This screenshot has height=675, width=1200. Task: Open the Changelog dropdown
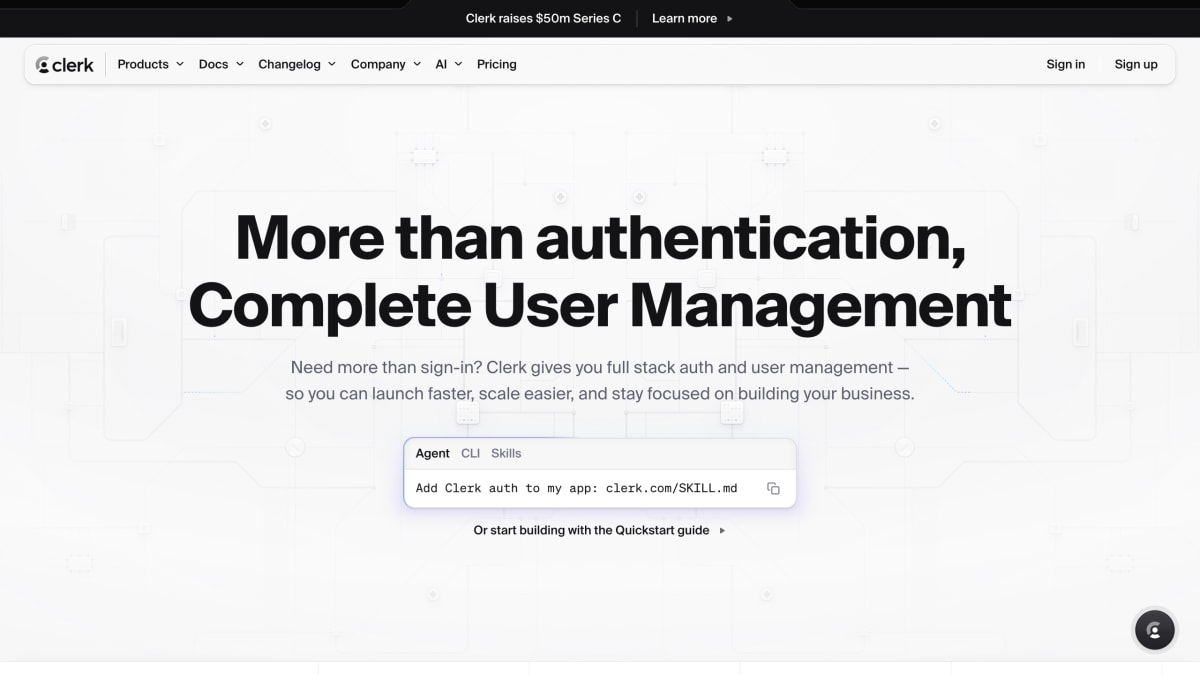297,64
